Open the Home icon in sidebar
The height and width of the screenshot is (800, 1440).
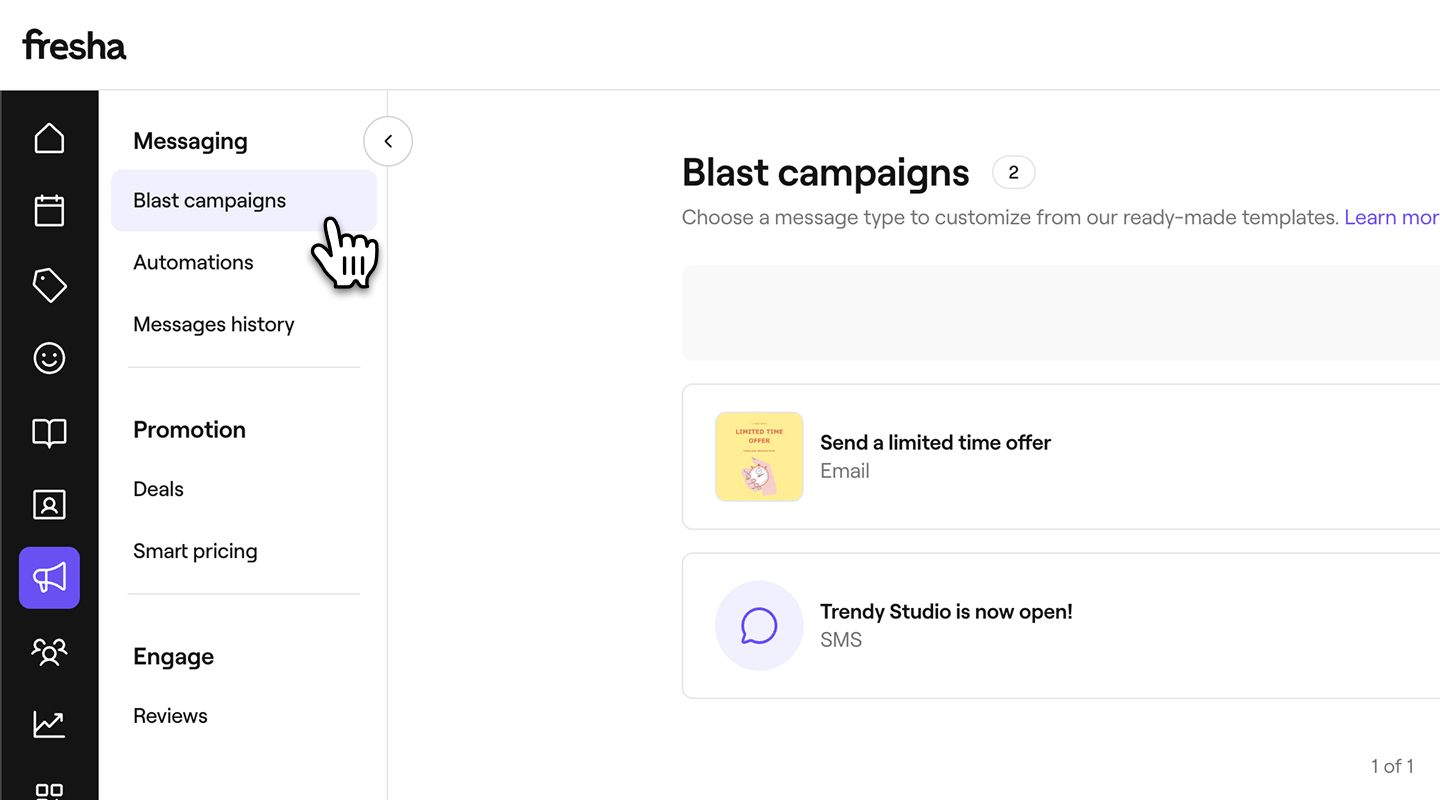[x=49, y=138]
